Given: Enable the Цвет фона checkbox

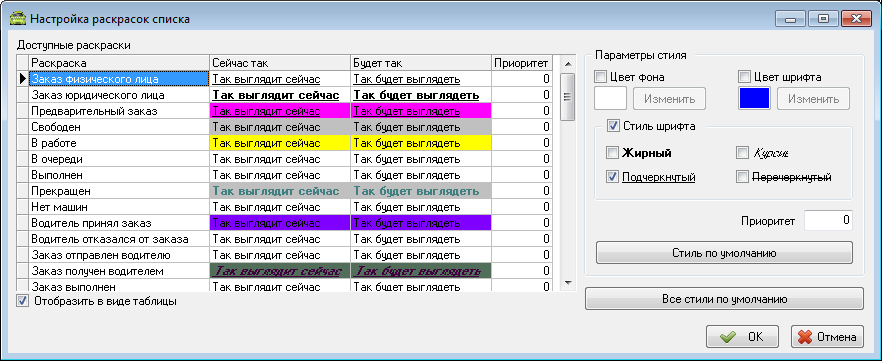Looking at the screenshot, I should 600,77.
